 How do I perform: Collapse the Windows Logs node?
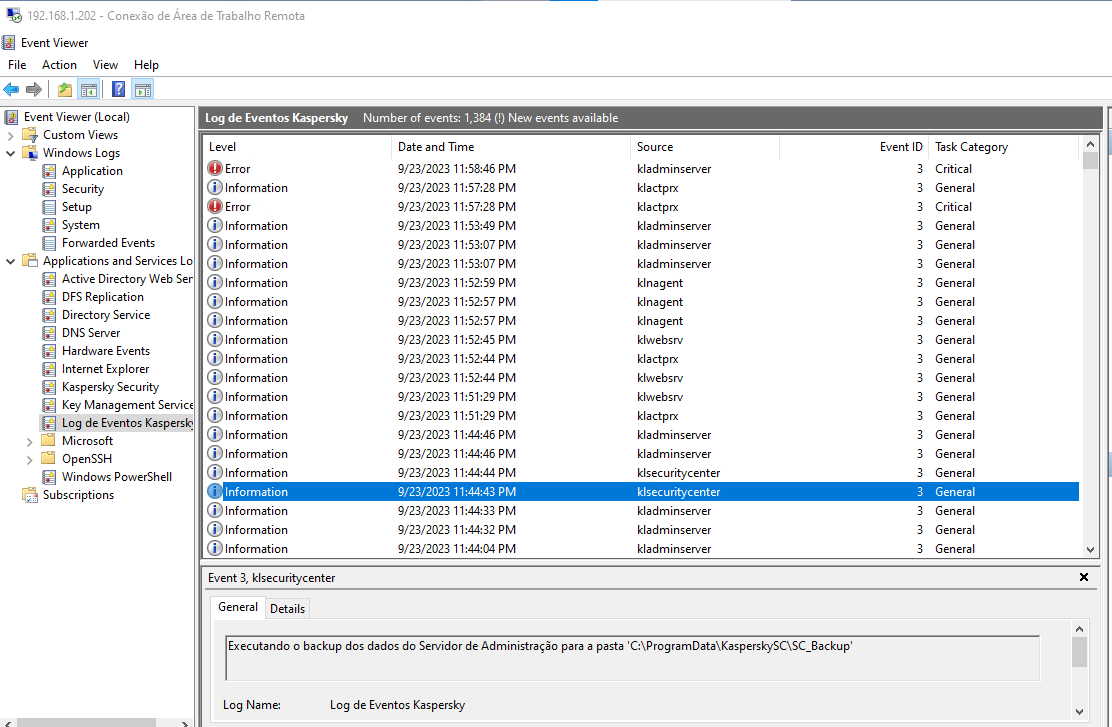(11, 153)
